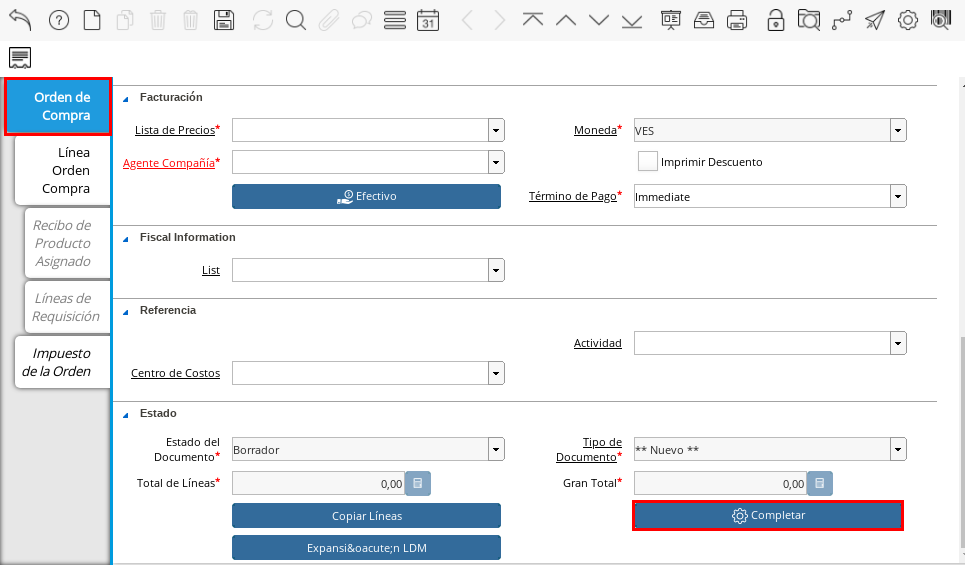Click the Request paper plane icon
Viewport: 965px width, 567px height.
pyautogui.click(x=875, y=20)
